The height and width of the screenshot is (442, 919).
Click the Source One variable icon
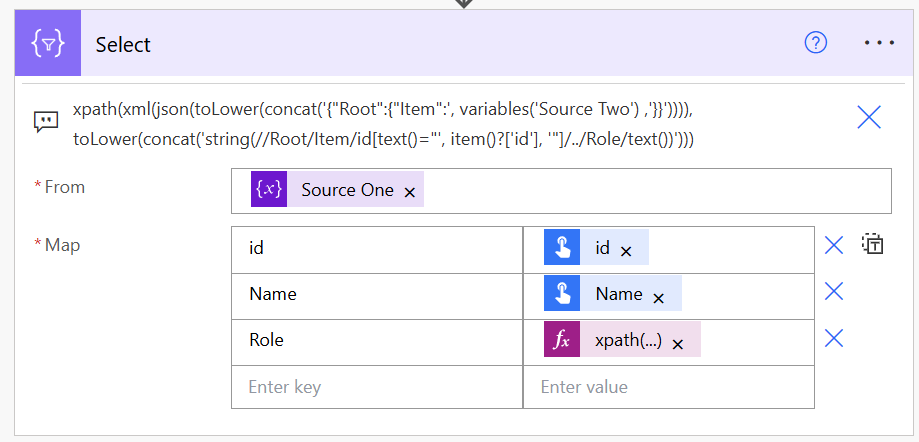[x=269, y=190]
